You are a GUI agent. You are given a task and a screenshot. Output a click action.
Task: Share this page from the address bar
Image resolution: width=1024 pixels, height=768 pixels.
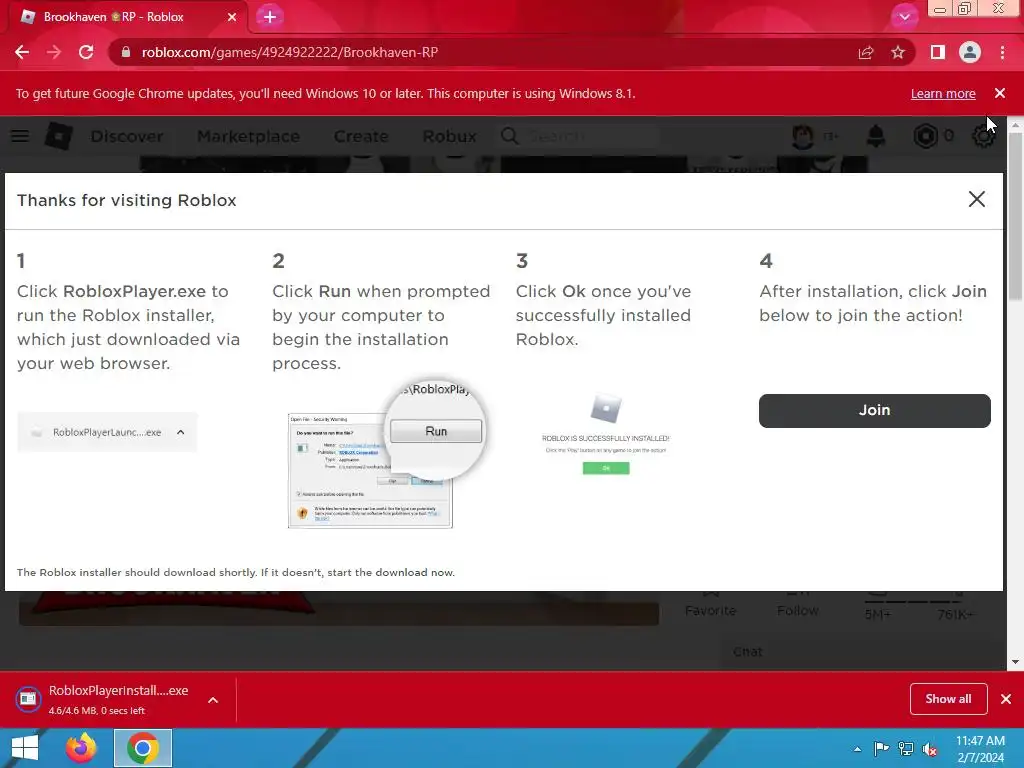click(x=866, y=52)
